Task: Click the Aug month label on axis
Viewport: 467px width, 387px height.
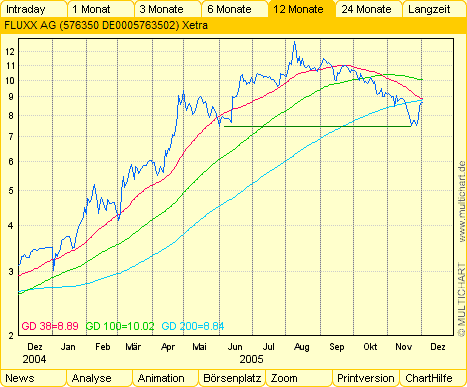Action: pos(302,347)
